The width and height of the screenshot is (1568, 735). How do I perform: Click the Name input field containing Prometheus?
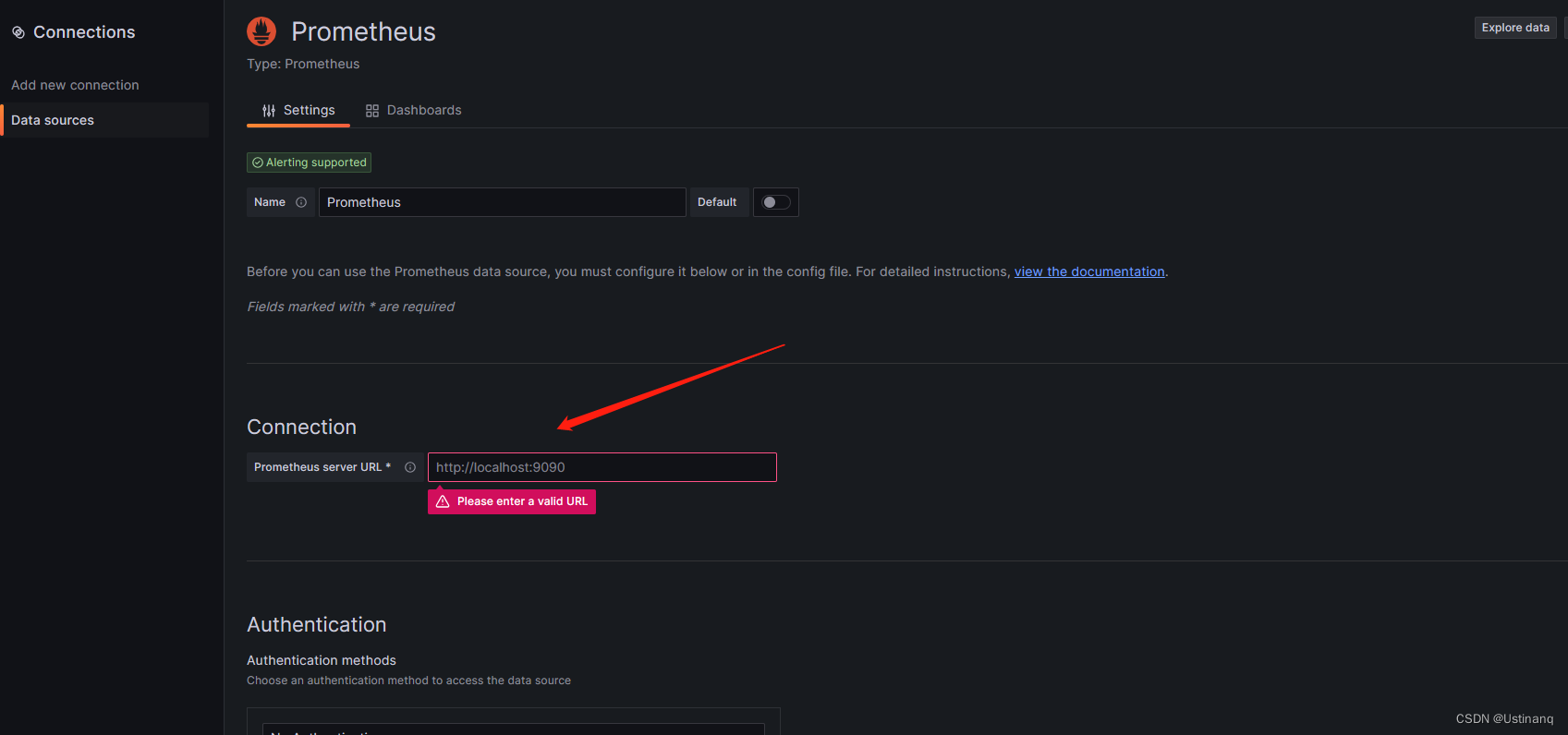(503, 202)
